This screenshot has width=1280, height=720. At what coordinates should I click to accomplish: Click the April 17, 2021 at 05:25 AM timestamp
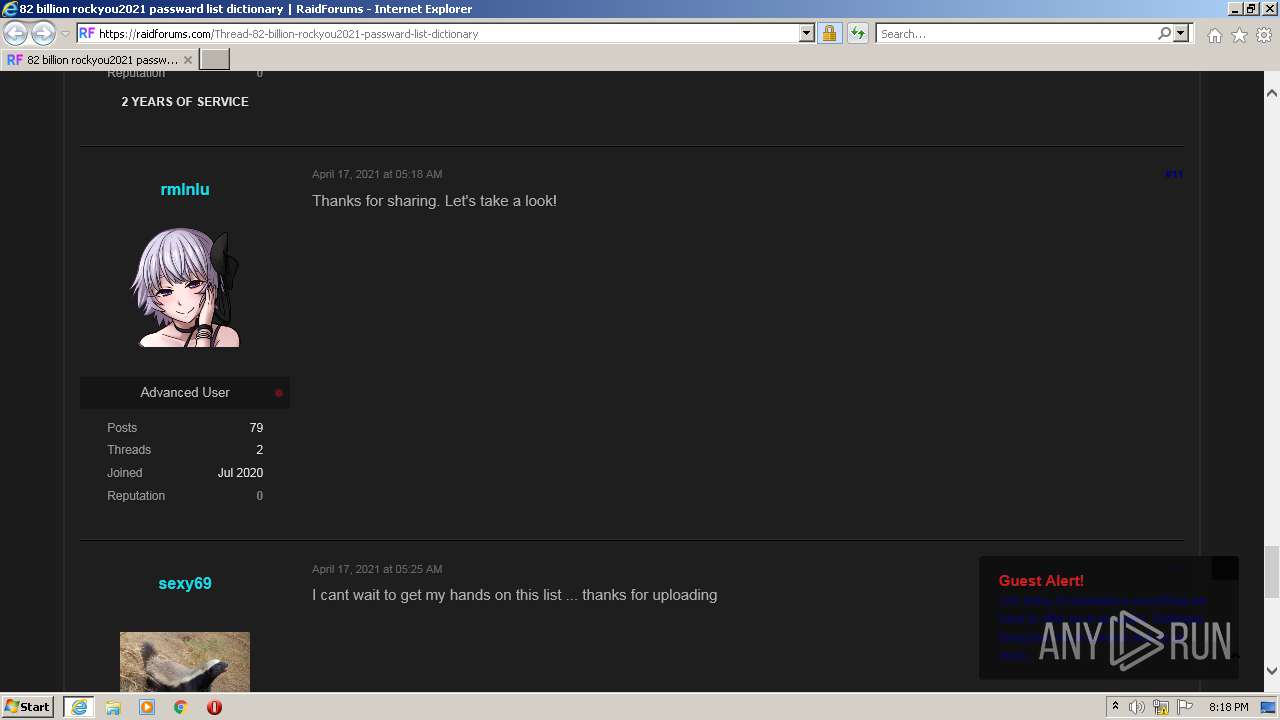pyautogui.click(x=377, y=569)
